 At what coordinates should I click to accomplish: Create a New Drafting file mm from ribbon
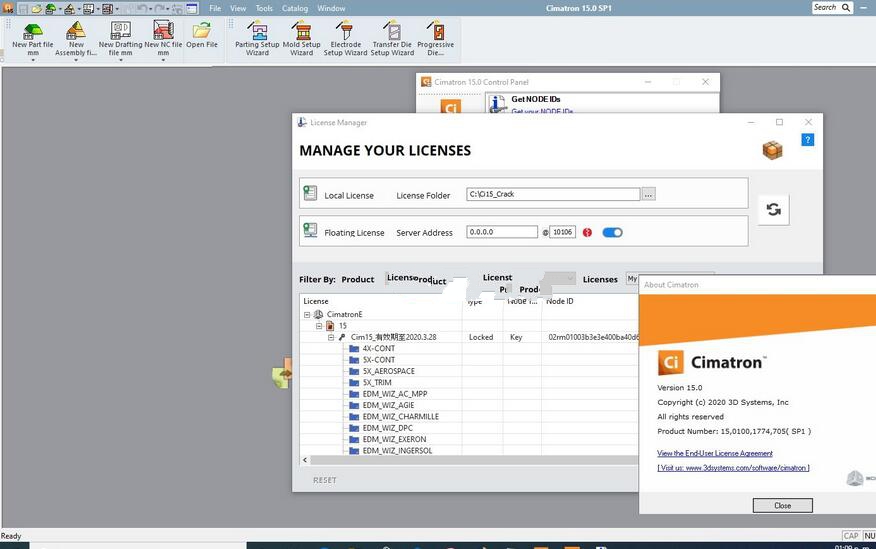(x=120, y=39)
